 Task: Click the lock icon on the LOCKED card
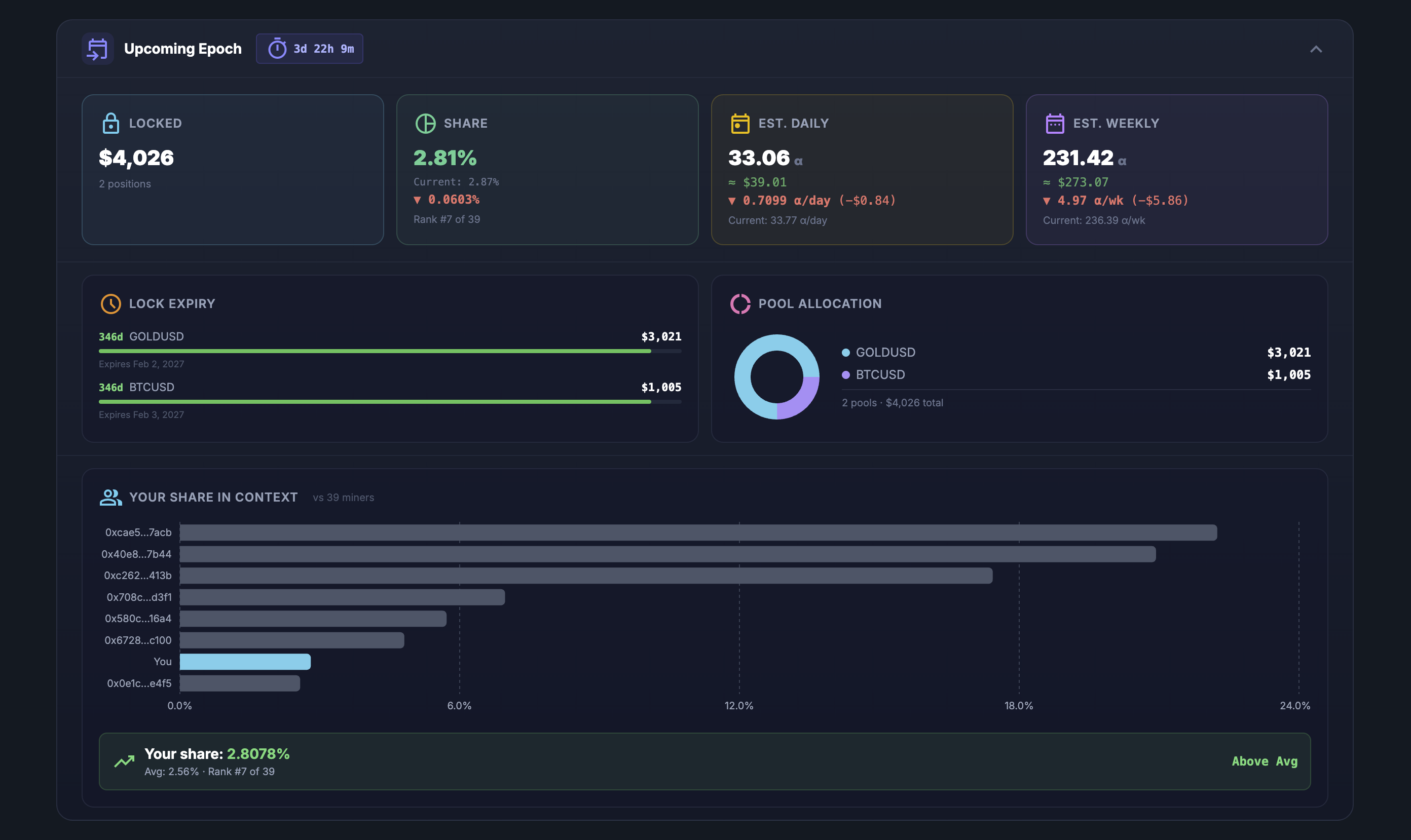coord(111,122)
